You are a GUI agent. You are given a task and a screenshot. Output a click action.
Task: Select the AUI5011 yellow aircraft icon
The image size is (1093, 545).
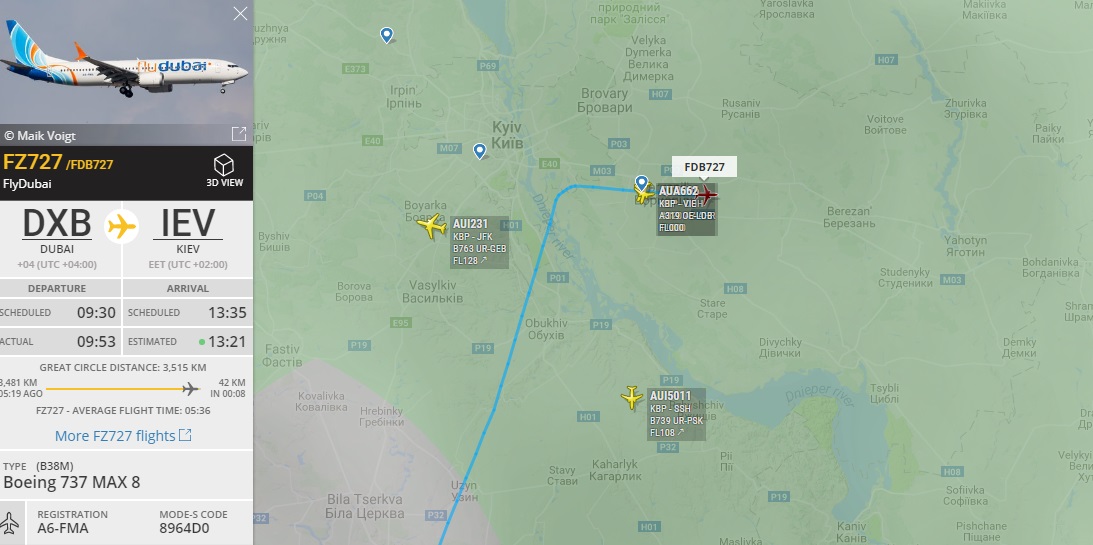point(632,397)
